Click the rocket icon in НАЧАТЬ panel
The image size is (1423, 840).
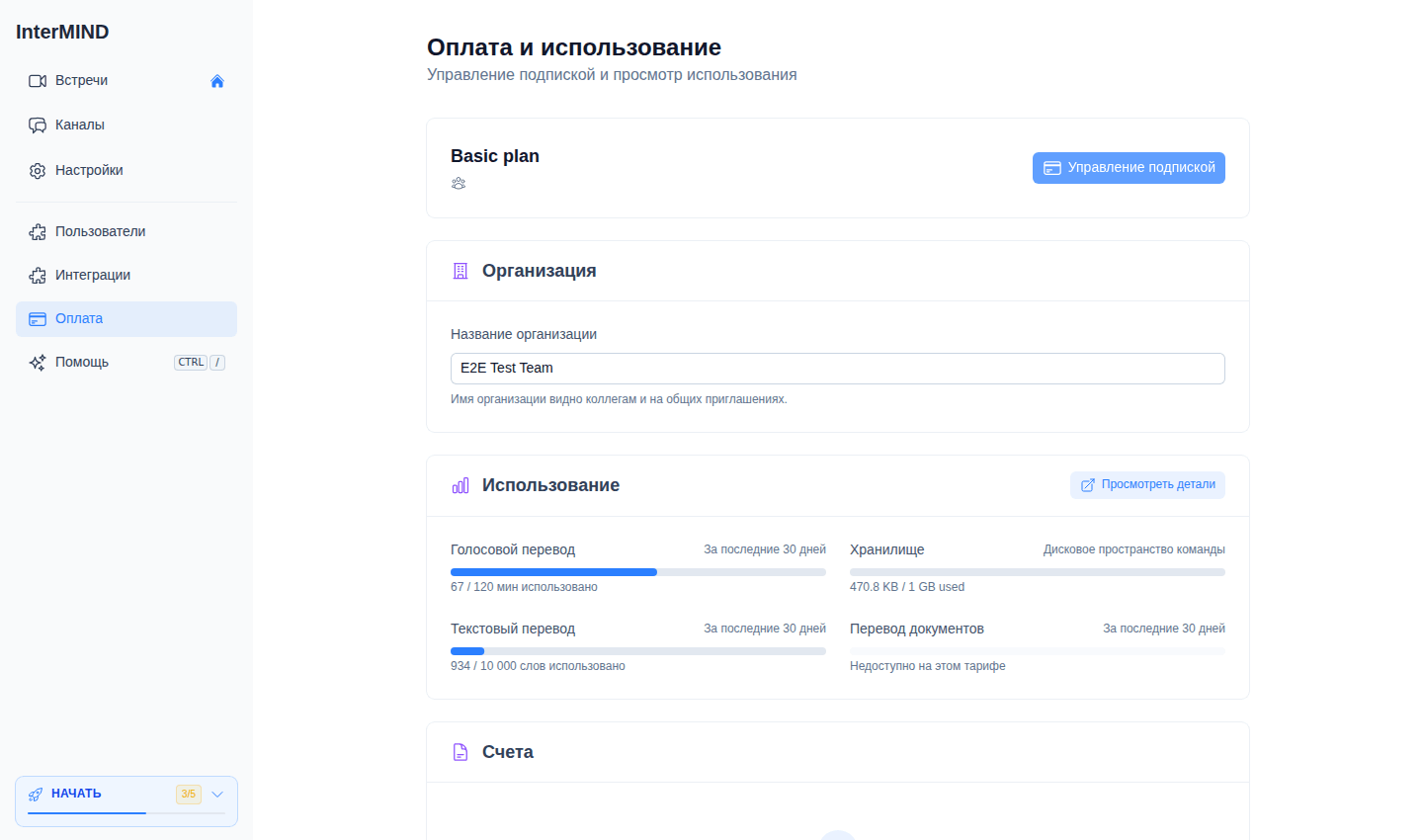point(36,795)
